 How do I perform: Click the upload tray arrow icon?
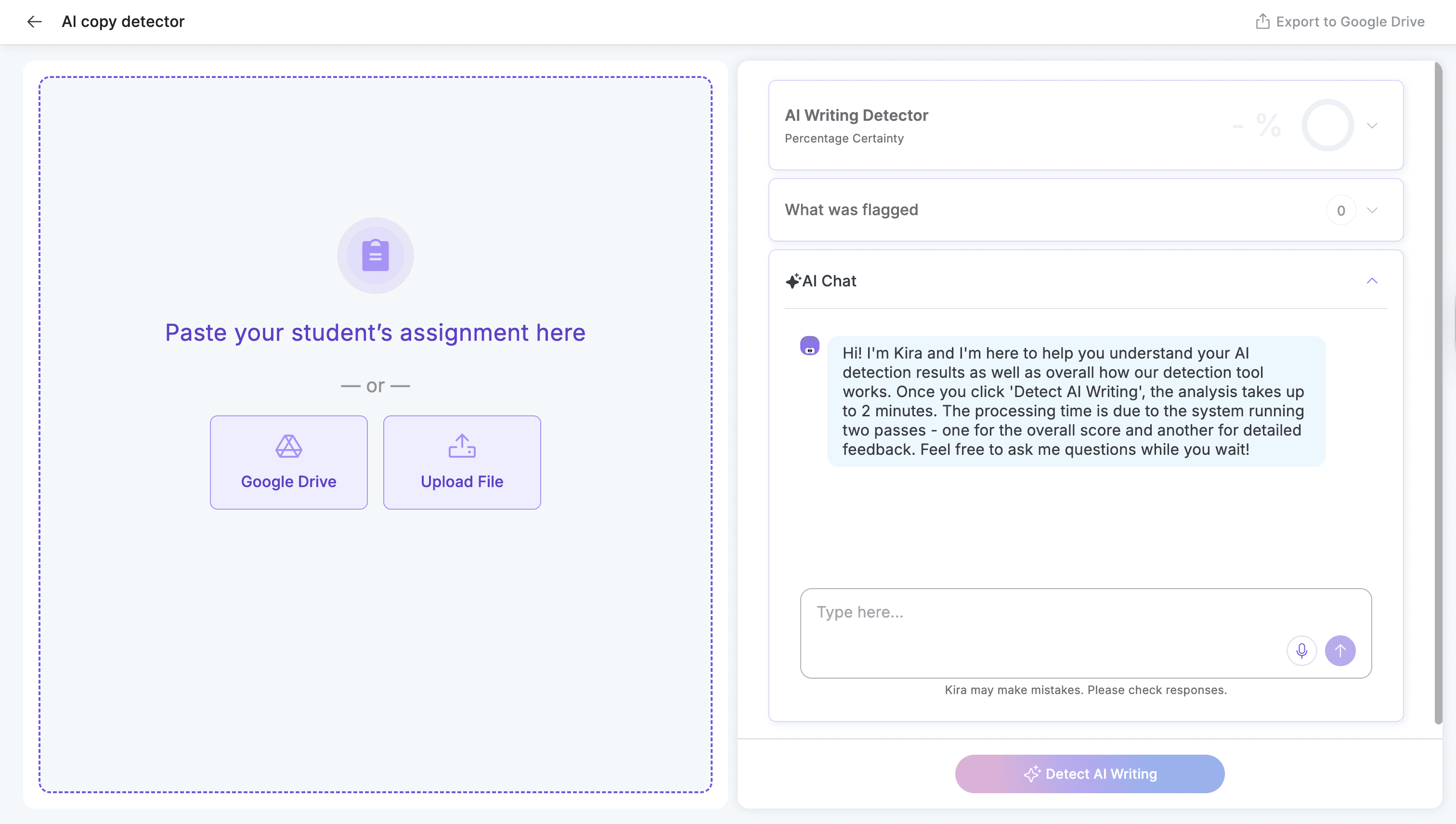click(462, 446)
